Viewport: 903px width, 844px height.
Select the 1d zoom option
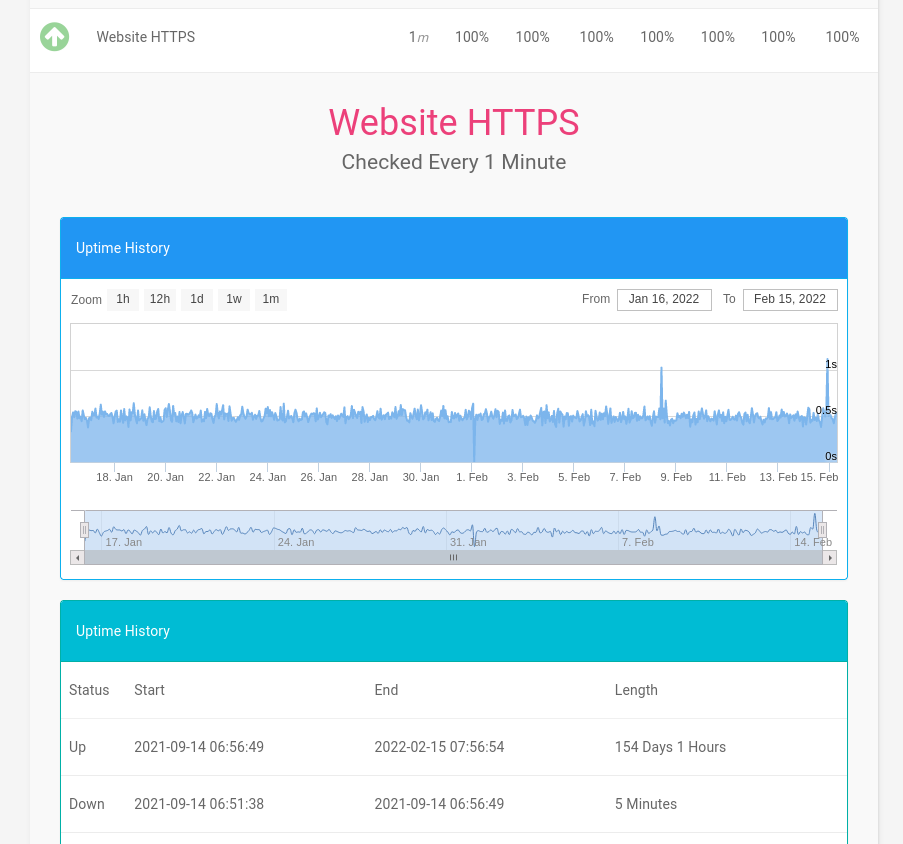(x=196, y=299)
